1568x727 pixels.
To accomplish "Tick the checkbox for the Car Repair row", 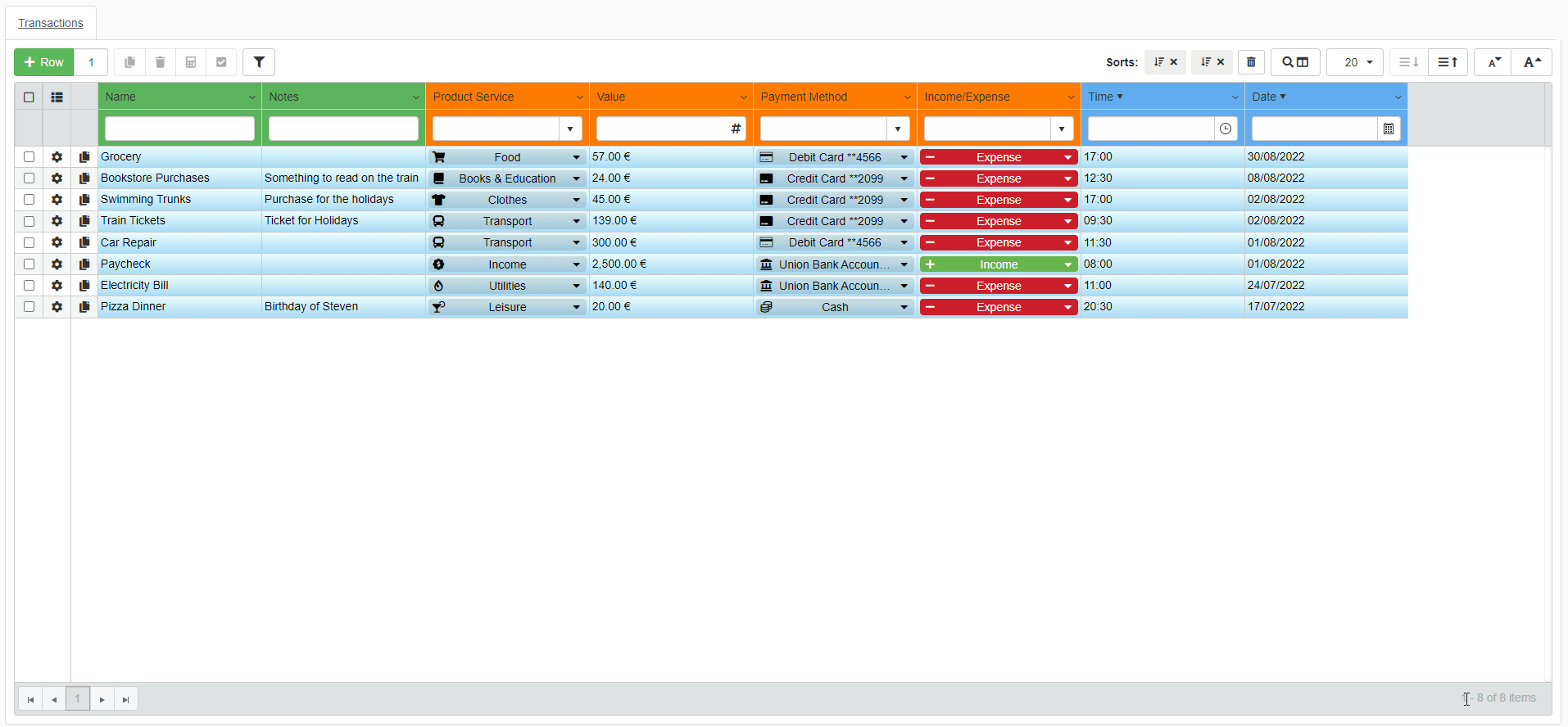I will pyautogui.click(x=29, y=242).
